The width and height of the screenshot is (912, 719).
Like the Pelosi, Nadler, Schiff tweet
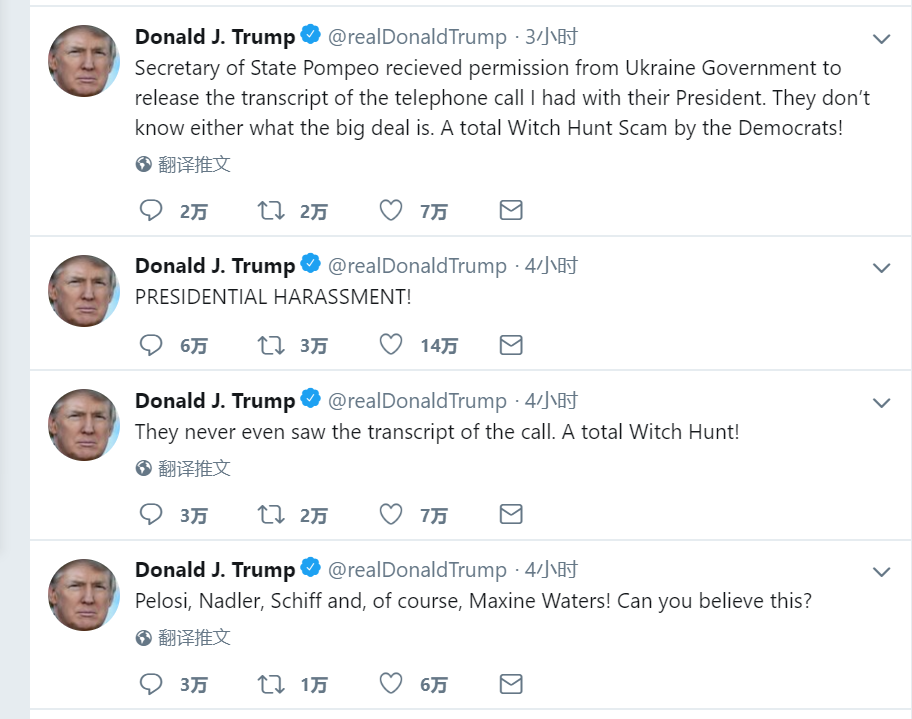pos(391,684)
